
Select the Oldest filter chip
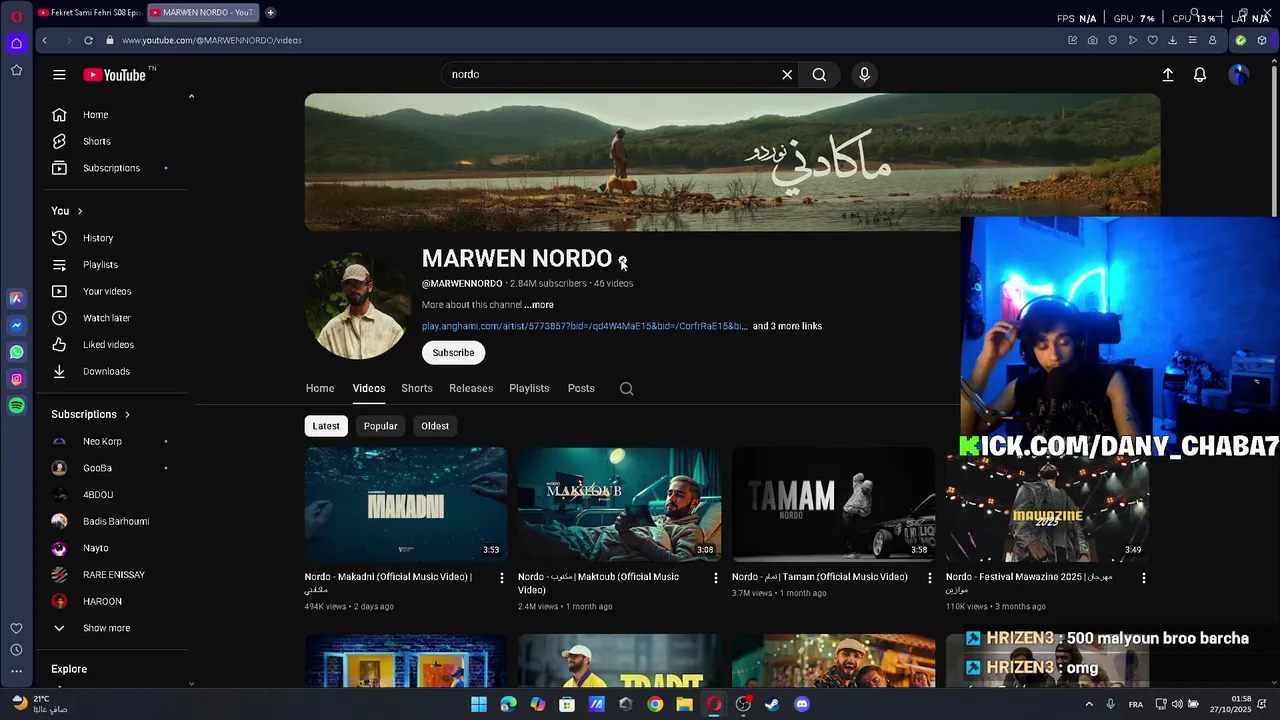pyautogui.click(x=435, y=426)
